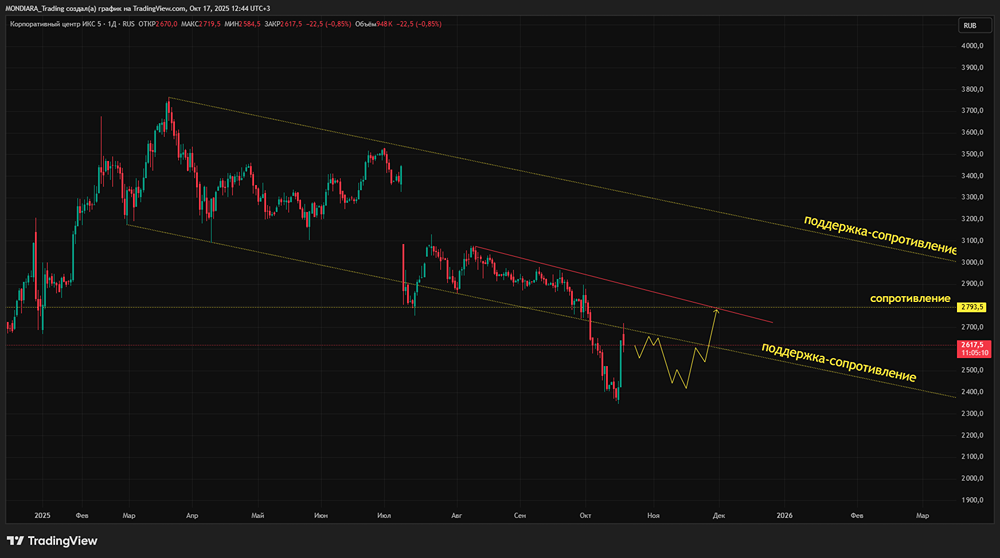The width and height of the screenshot is (1000, 558).
Task: Click the 2000,0 price axis label
Action: (x=972, y=478)
